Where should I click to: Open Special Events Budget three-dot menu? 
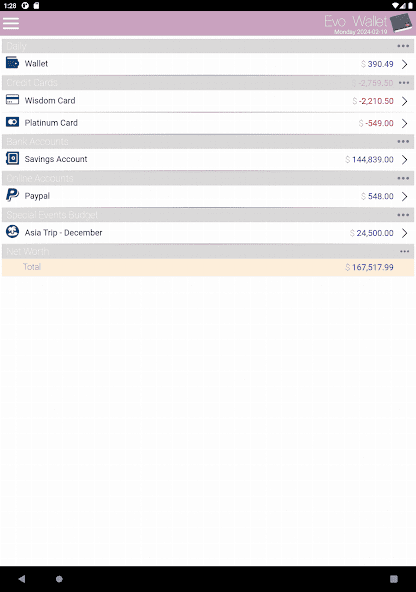coord(403,215)
